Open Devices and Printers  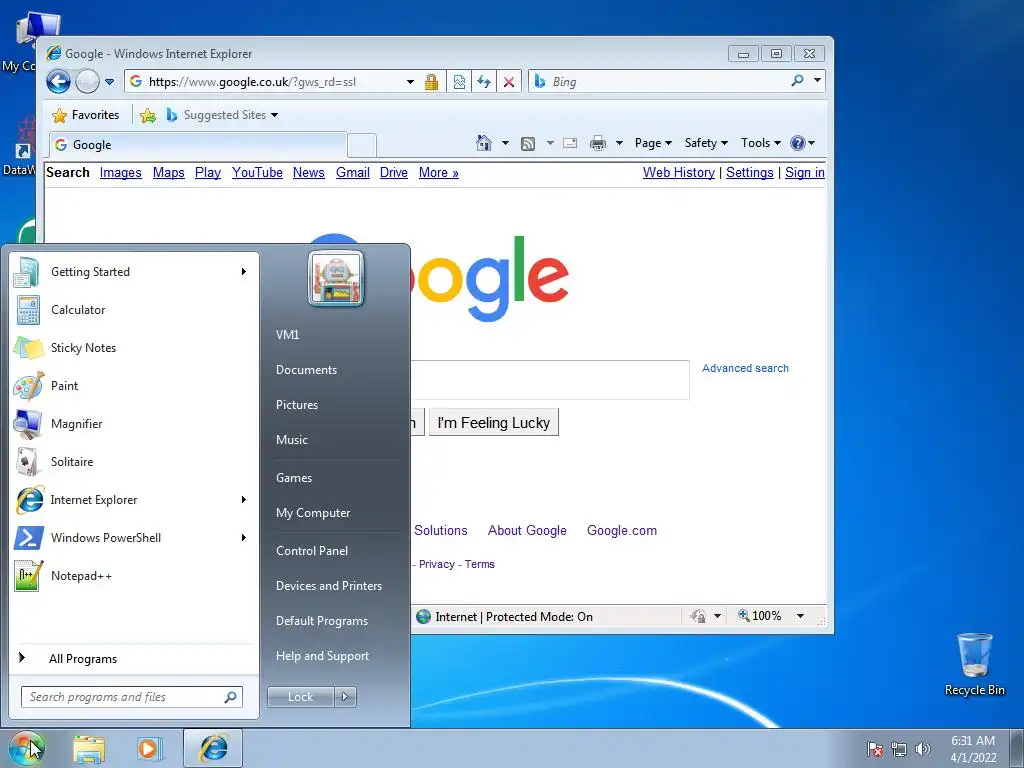[329, 586]
